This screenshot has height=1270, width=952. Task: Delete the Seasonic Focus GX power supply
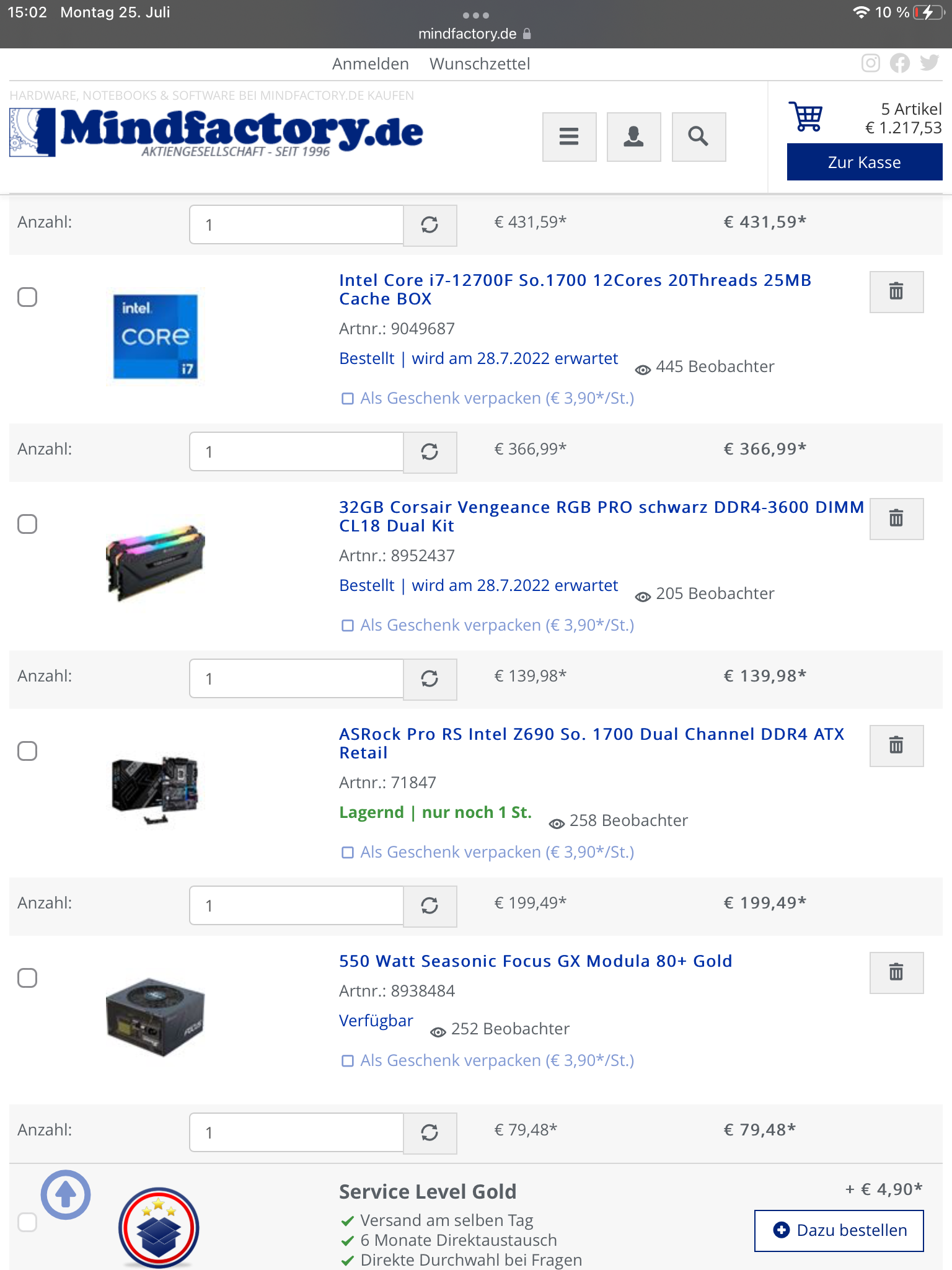point(896,972)
